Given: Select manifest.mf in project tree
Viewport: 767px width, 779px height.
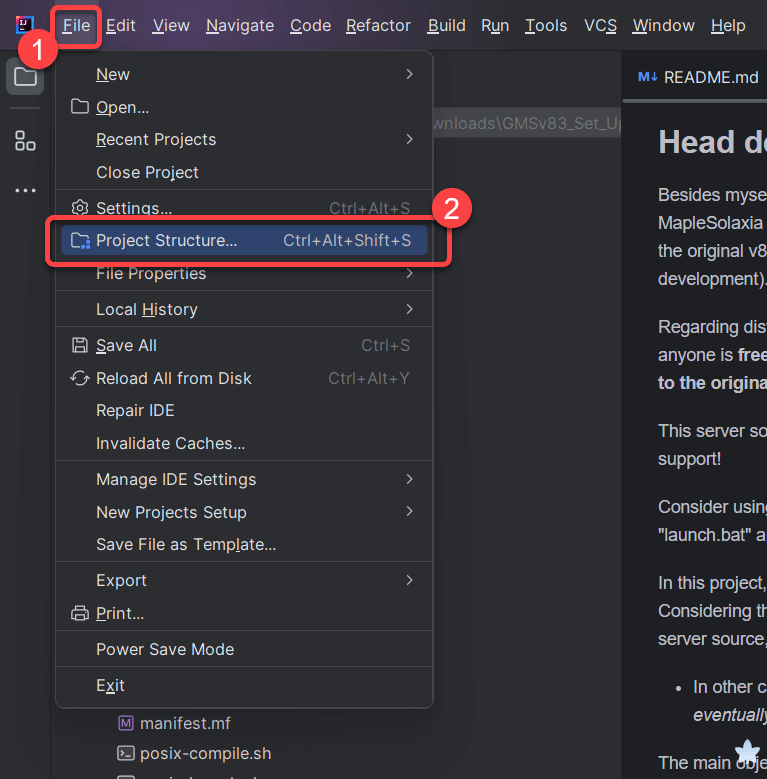Looking at the screenshot, I should pyautogui.click(x=185, y=723).
